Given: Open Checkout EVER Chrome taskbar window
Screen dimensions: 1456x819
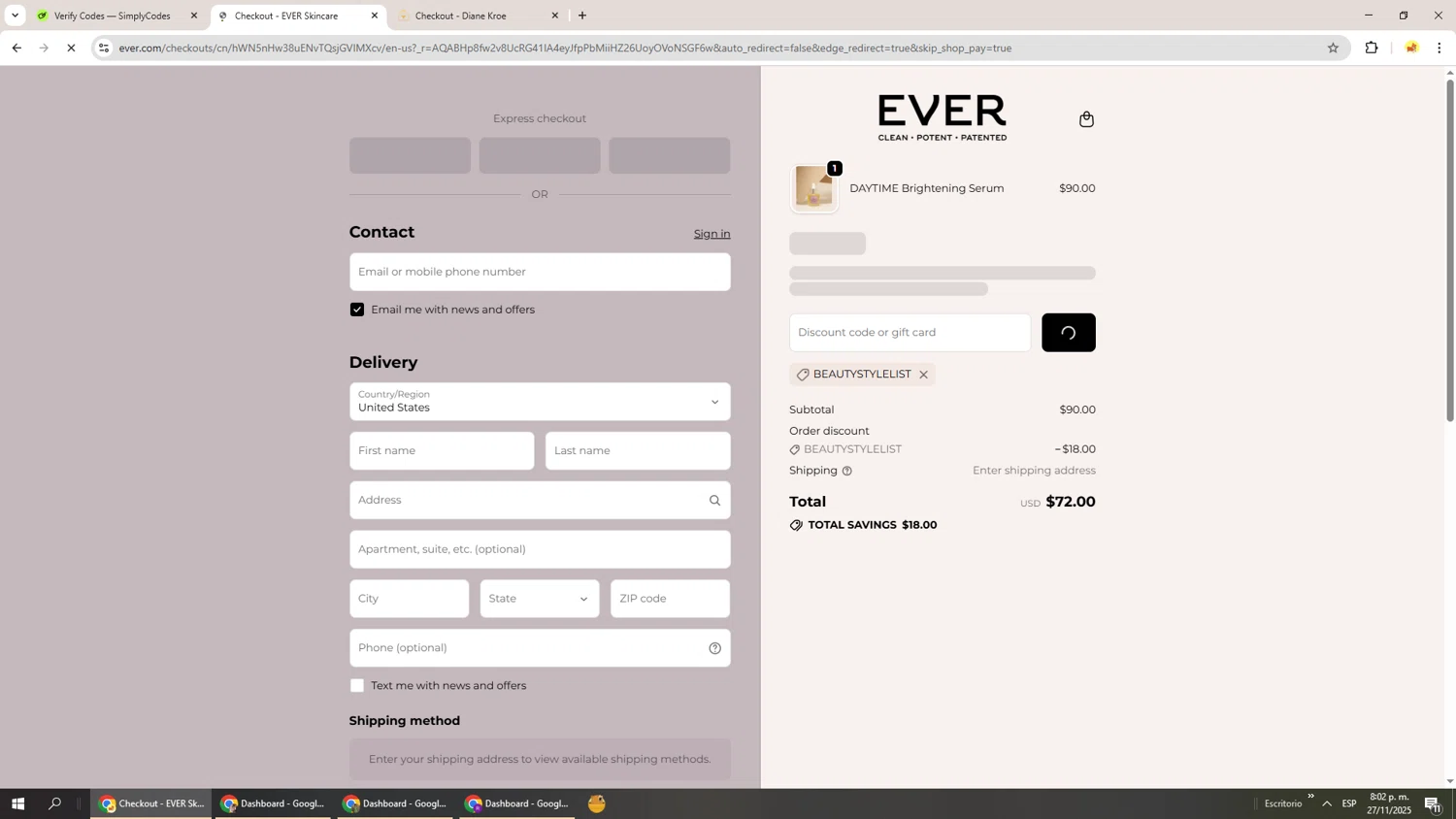Looking at the screenshot, I should click(151, 803).
